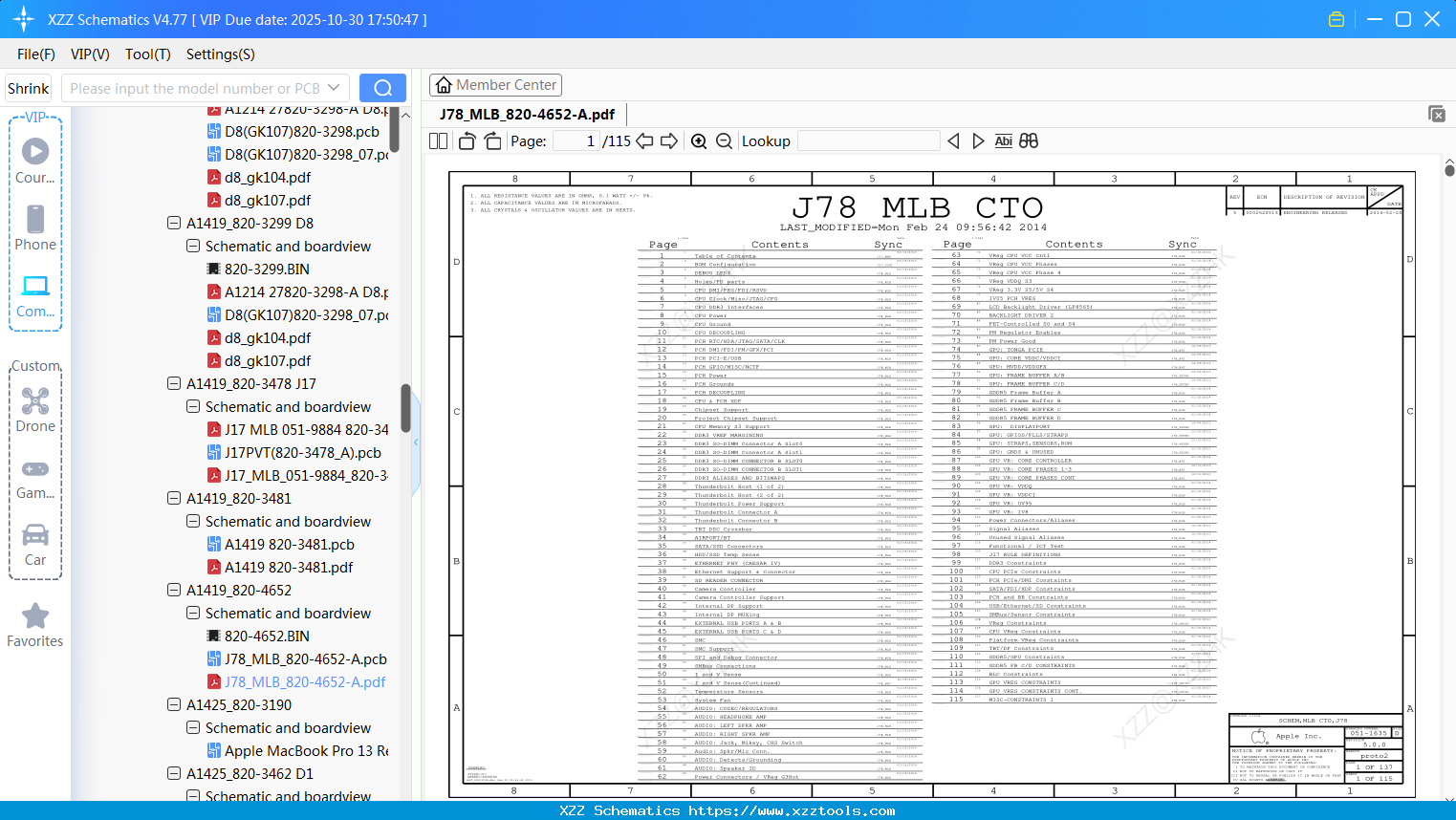The height and width of the screenshot is (820, 1456).
Task: Click the chip icon beside 820-3299.BIN
Action: (x=214, y=270)
